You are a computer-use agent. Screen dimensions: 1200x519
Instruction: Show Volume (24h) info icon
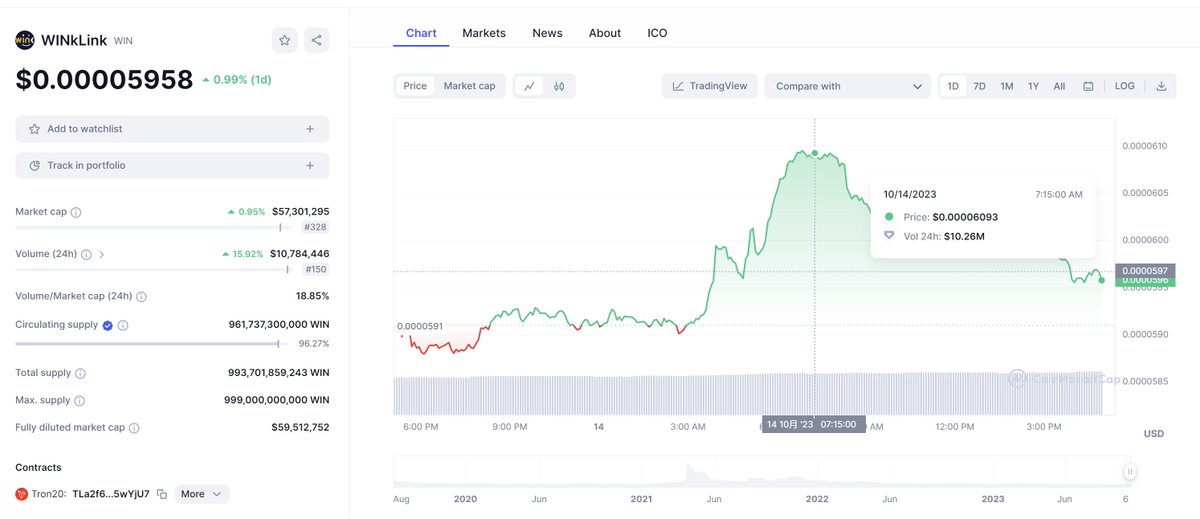pos(86,254)
